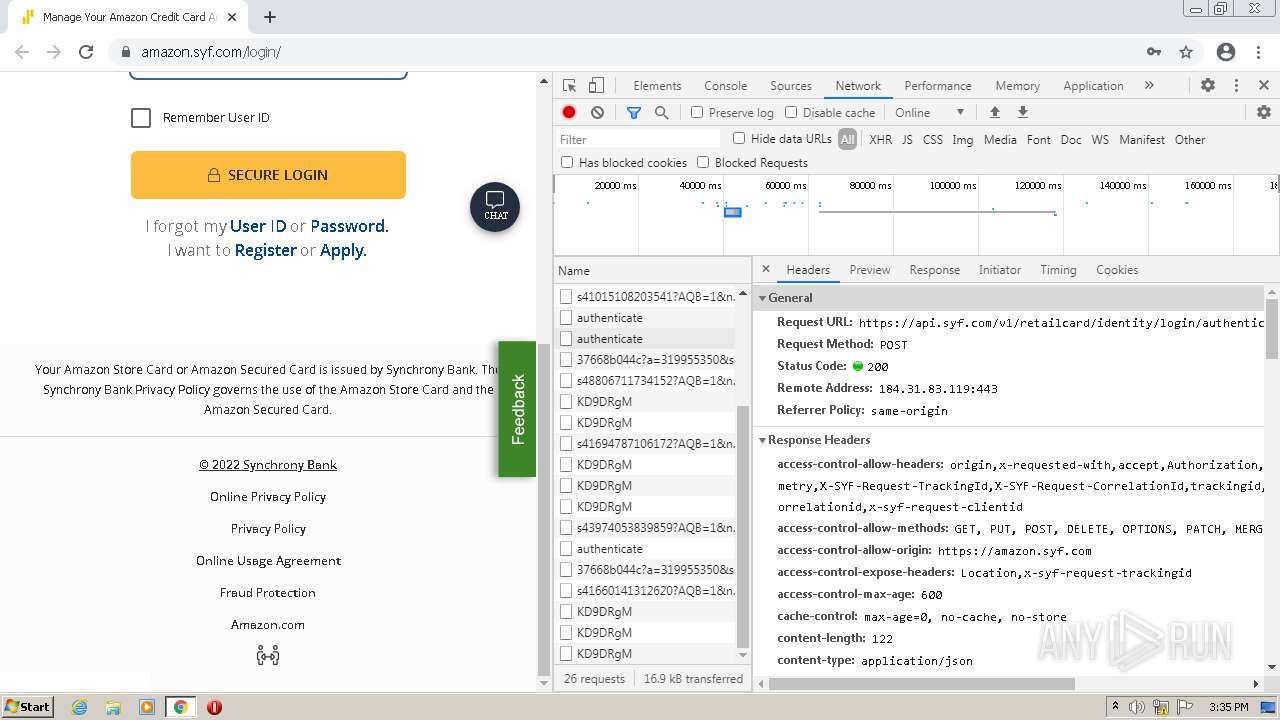This screenshot has height=720, width=1280.
Task: Open the Sources tab
Action: (791, 86)
